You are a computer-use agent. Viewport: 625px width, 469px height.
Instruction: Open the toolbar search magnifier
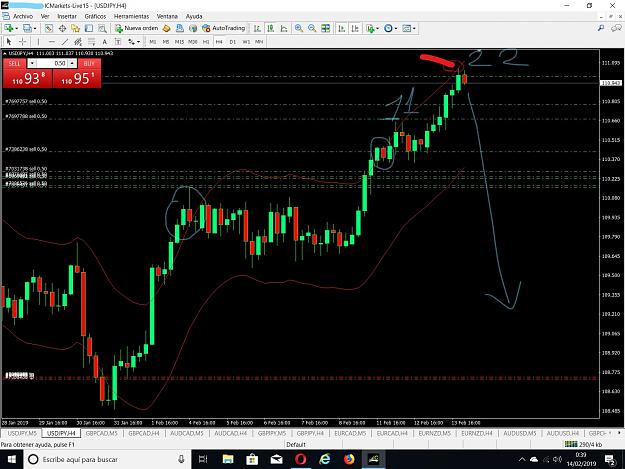pyautogui.click(x=601, y=28)
